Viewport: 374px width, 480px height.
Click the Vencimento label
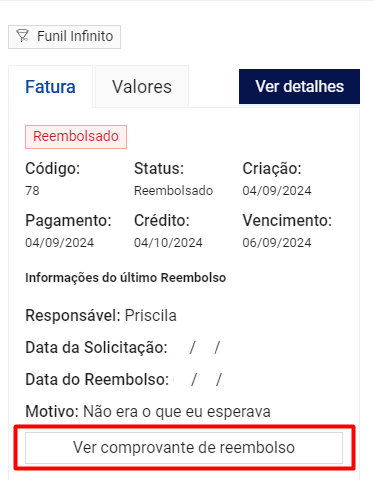pyautogui.click(x=287, y=220)
